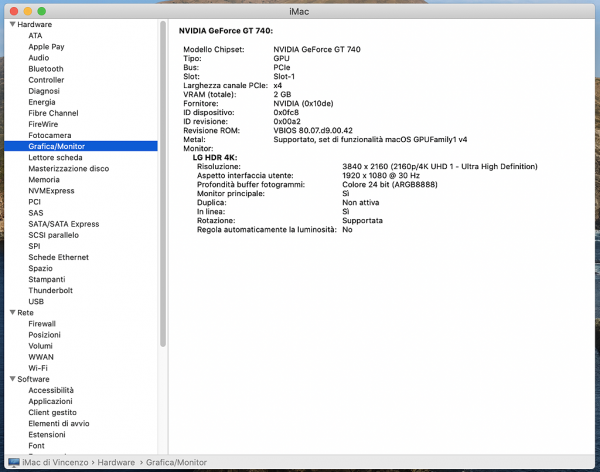Image resolution: width=600 pixels, height=472 pixels.
Task: Select Wi-Fi under Rete
Action: tap(38, 367)
